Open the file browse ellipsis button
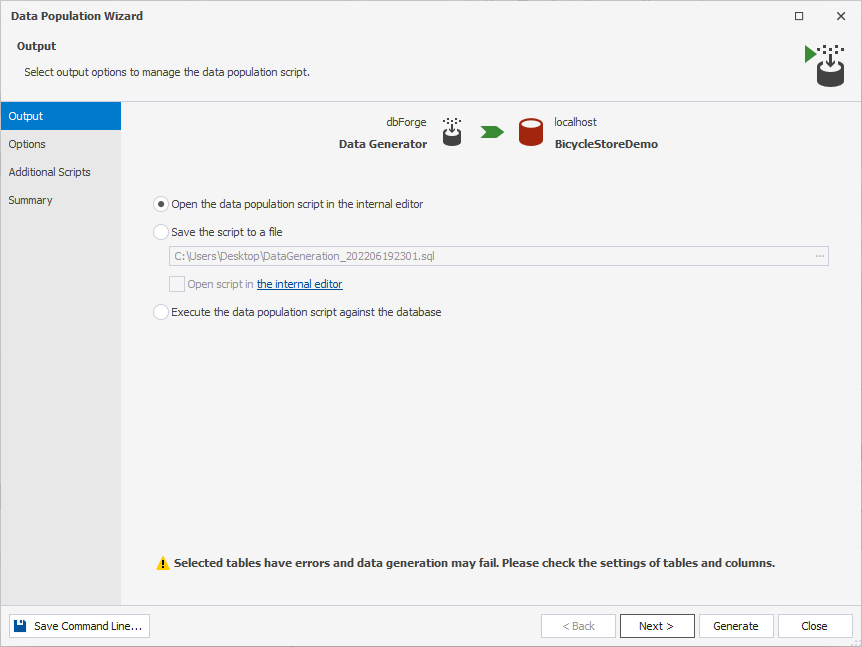 click(x=820, y=256)
